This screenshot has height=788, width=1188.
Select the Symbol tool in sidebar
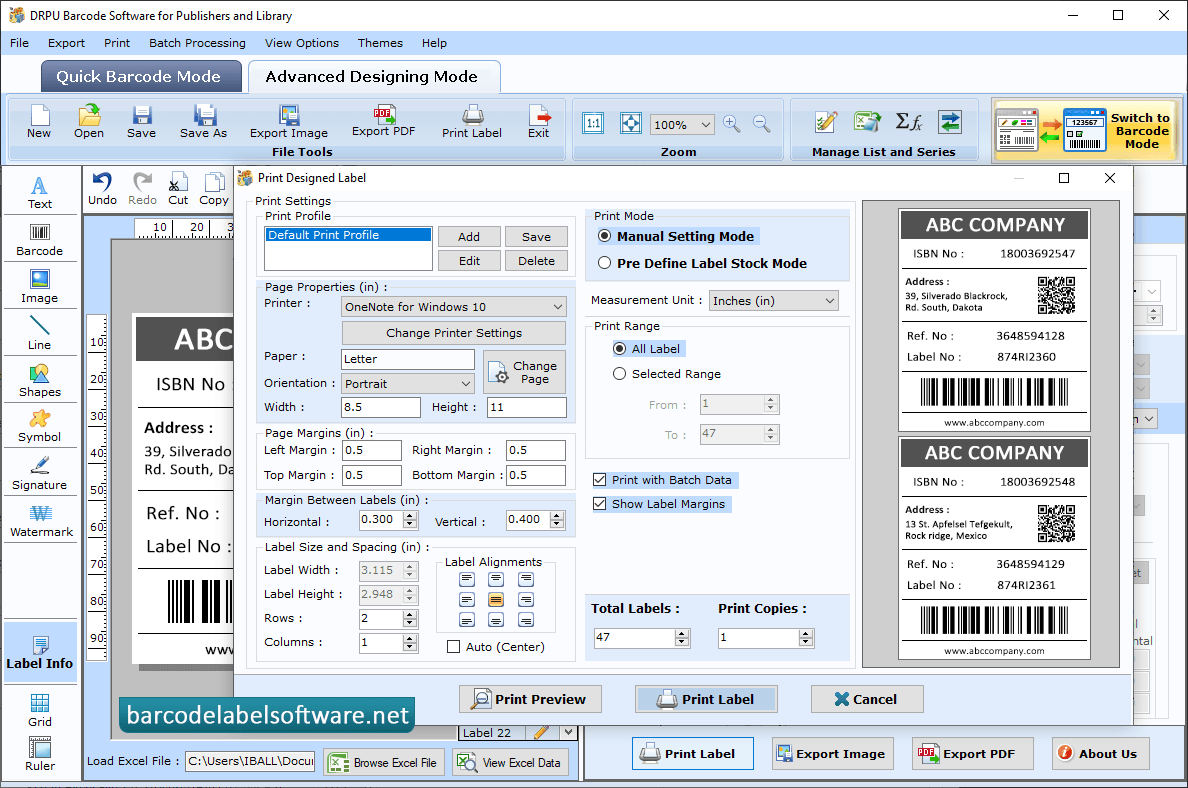pyautogui.click(x=39, y=426)
